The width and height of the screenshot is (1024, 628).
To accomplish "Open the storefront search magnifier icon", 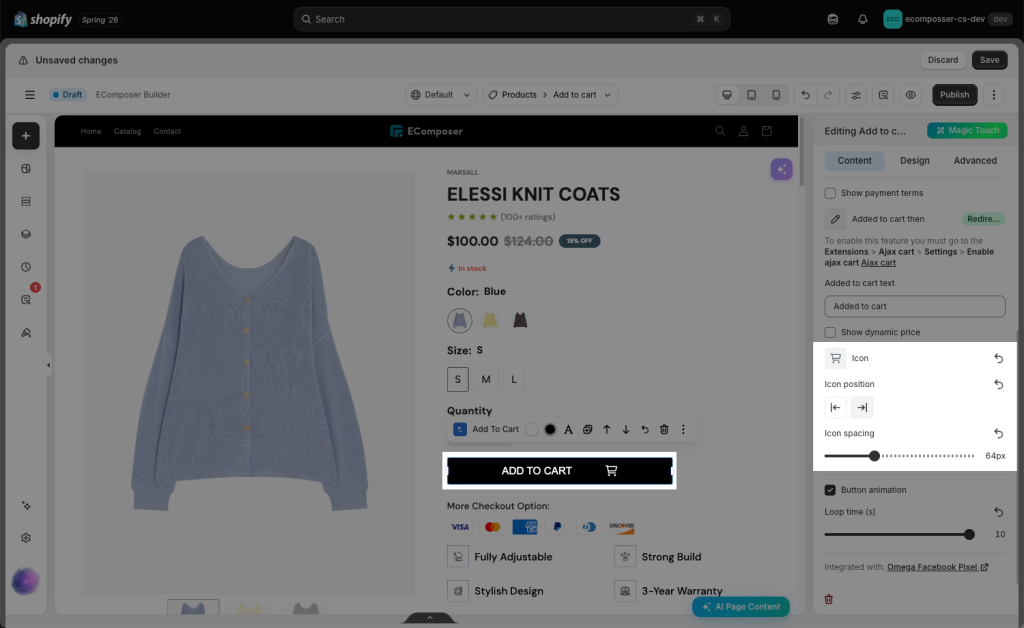I will (720, 131).
